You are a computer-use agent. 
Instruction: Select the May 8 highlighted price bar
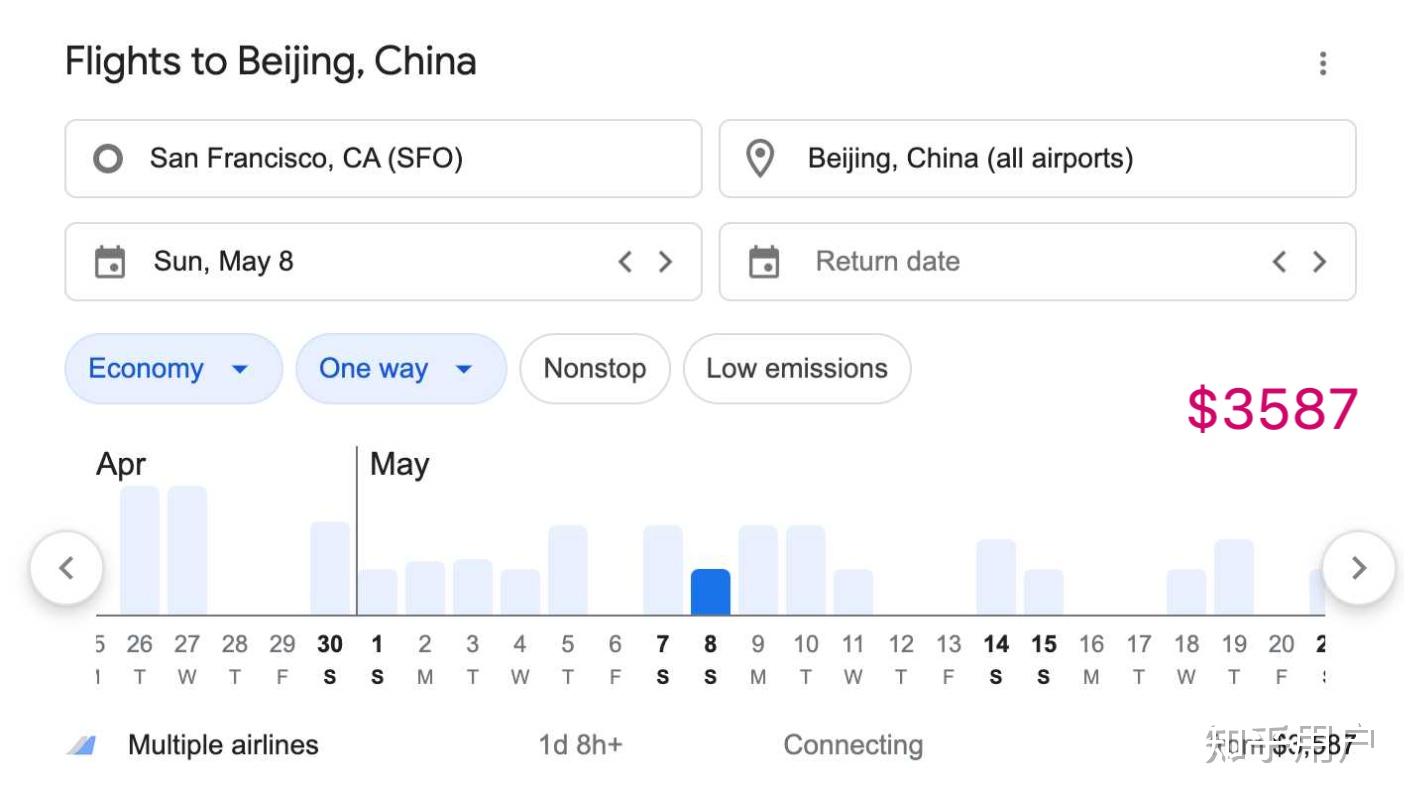pos(710,592)
